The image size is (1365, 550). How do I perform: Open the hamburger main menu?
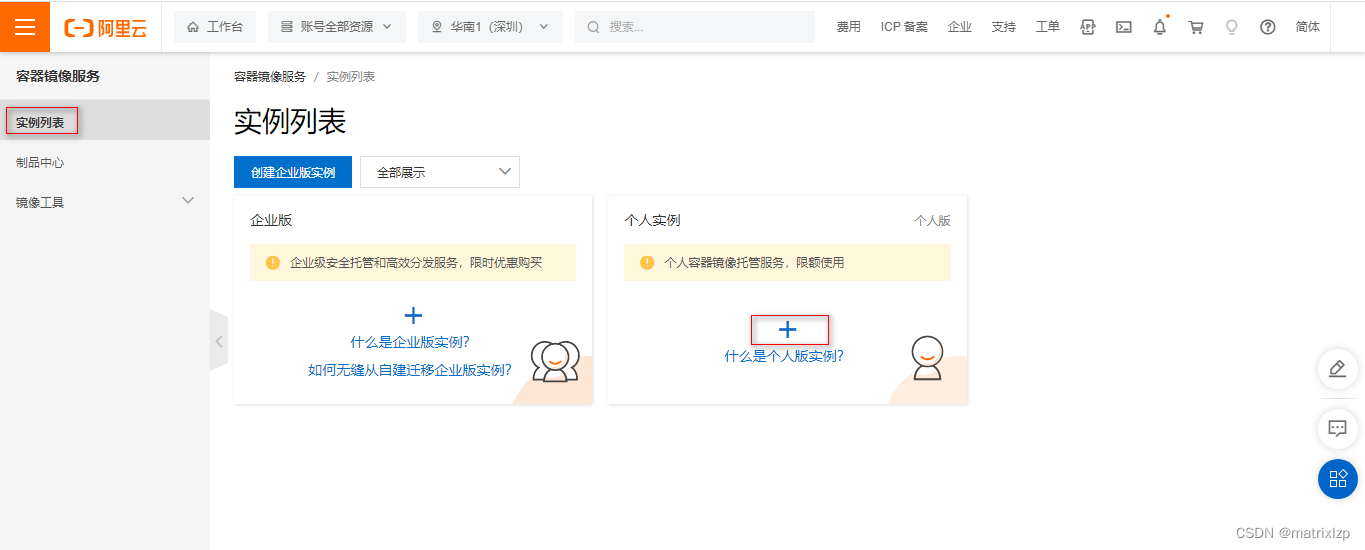pyautogui.click(x=25, y=26)
